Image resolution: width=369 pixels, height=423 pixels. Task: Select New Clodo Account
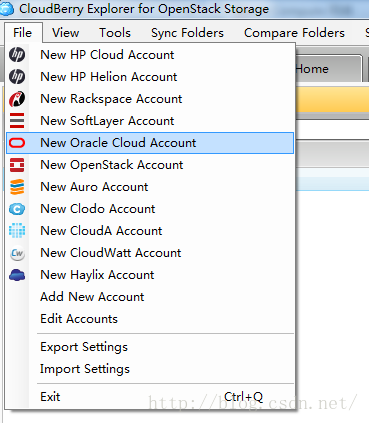pyautogui.click(x=150, y=209)
